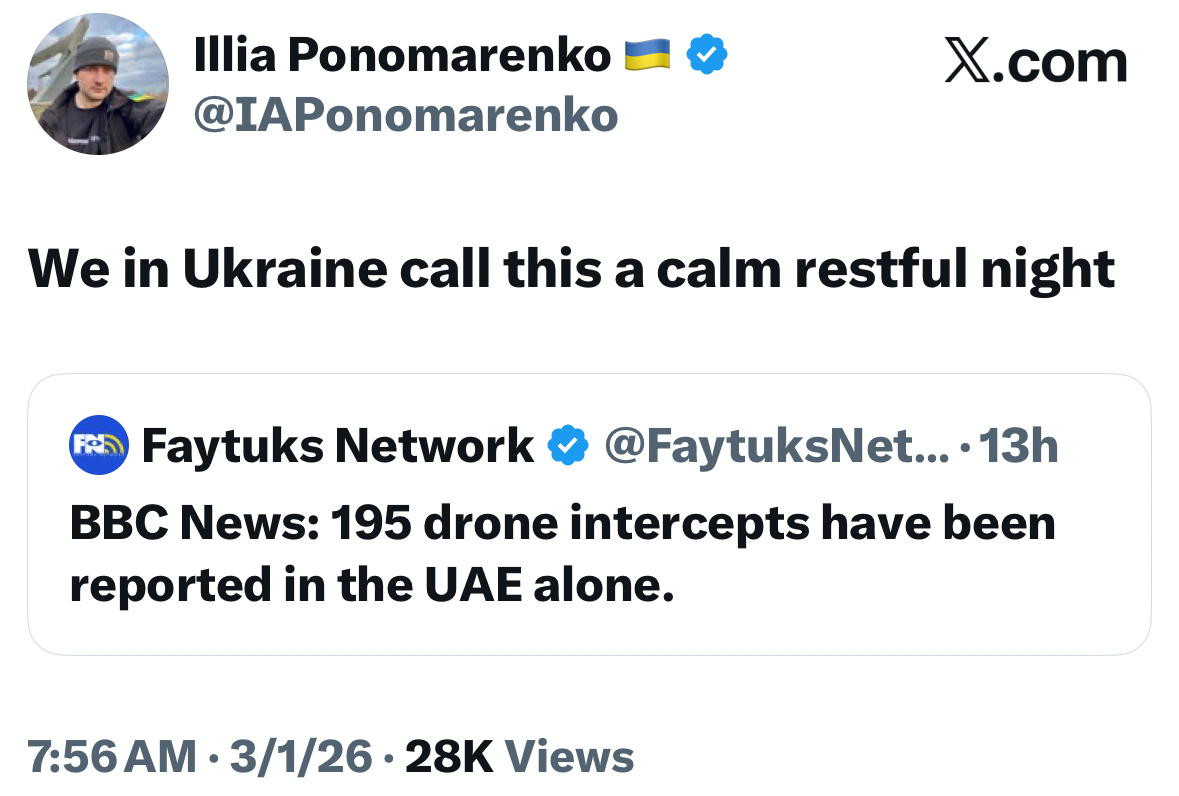1179x796 pixels.
Task: Open the 28K view count
Action: [447, 756]
